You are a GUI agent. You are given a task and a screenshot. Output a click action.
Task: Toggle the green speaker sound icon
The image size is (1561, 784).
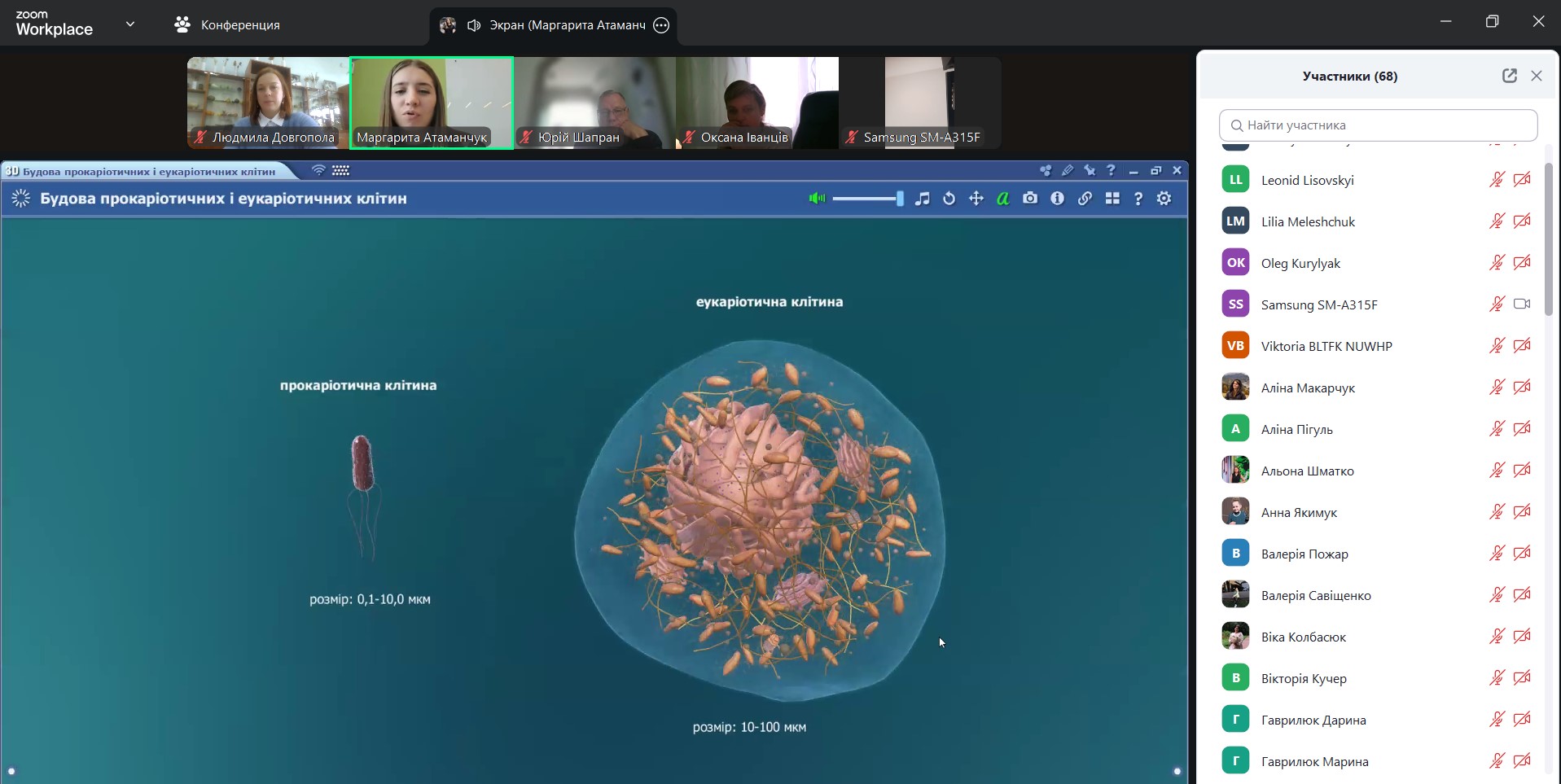click(x=817, y=199)
